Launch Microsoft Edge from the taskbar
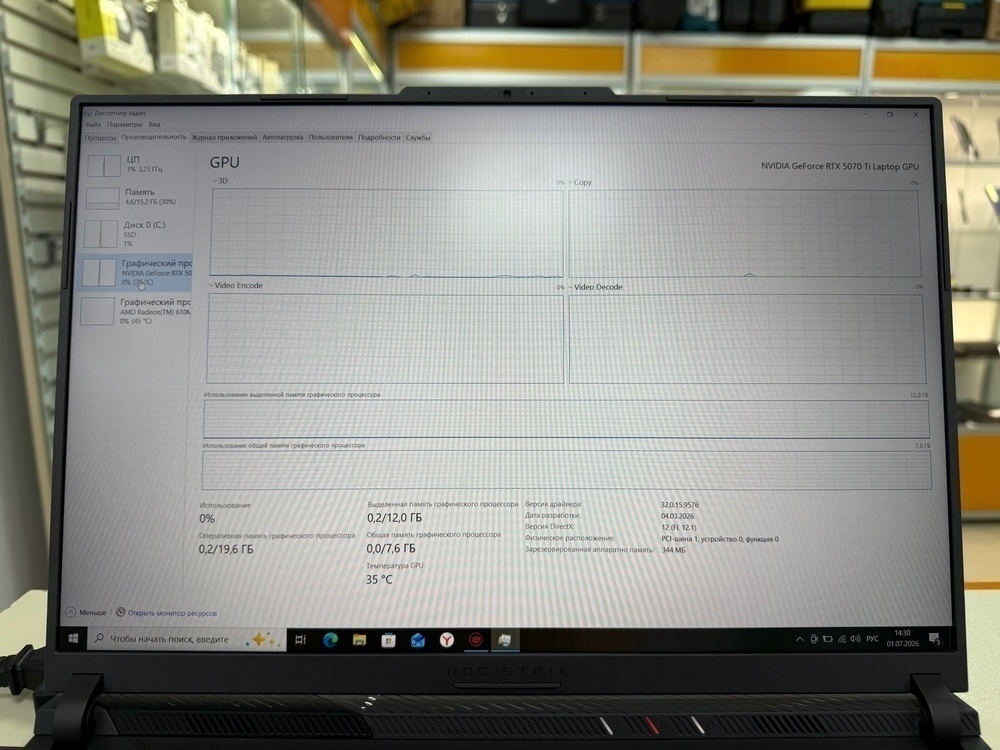This screenshot has width=1000, height=750. [x=330, y=640]
